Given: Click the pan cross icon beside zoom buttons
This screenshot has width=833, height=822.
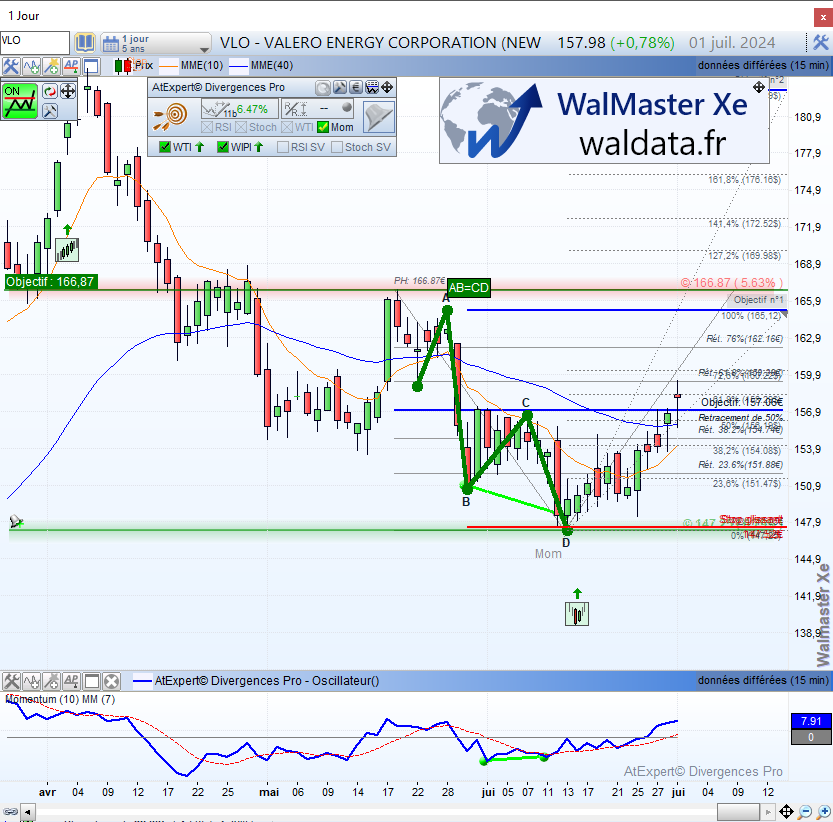Looking at the screenshot, I should [786, 812].
